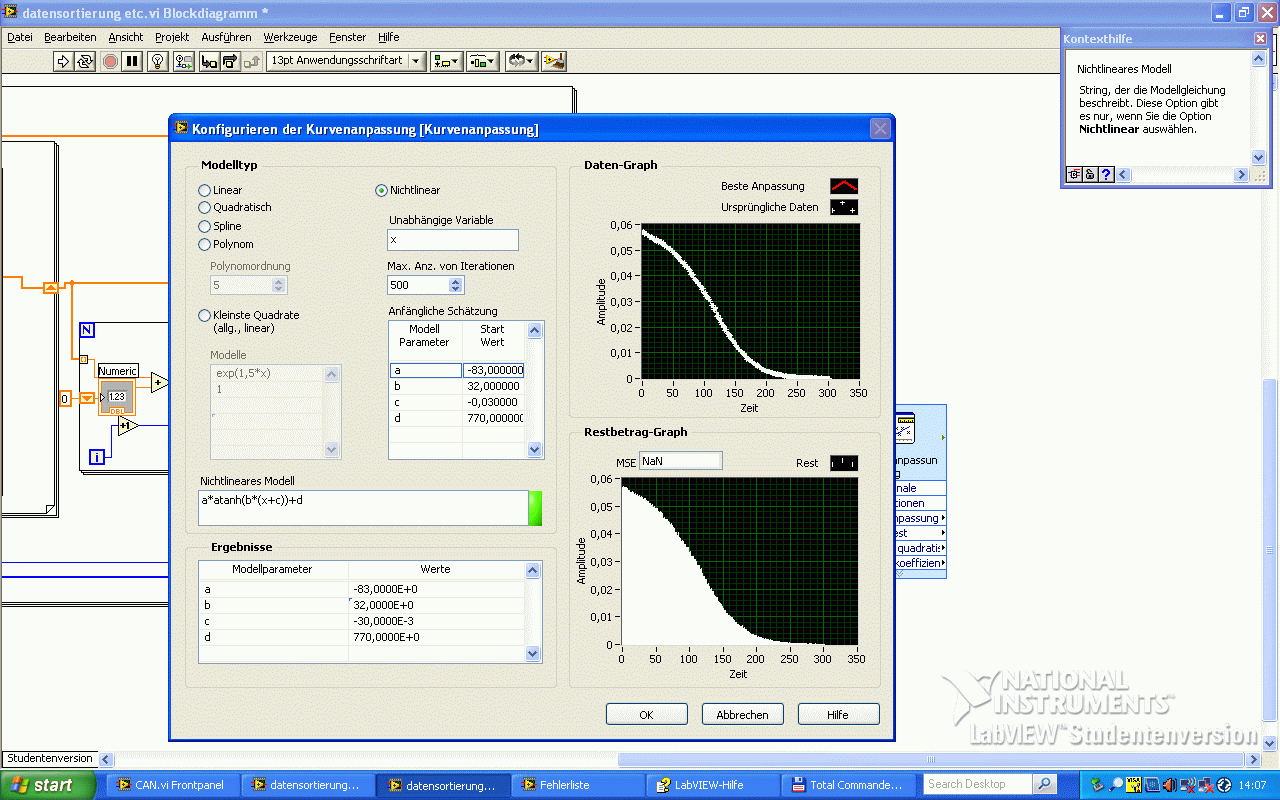This screenshot has height=800, width=1280.
Task: Select the Linear model type
Action: coord(205,190)
